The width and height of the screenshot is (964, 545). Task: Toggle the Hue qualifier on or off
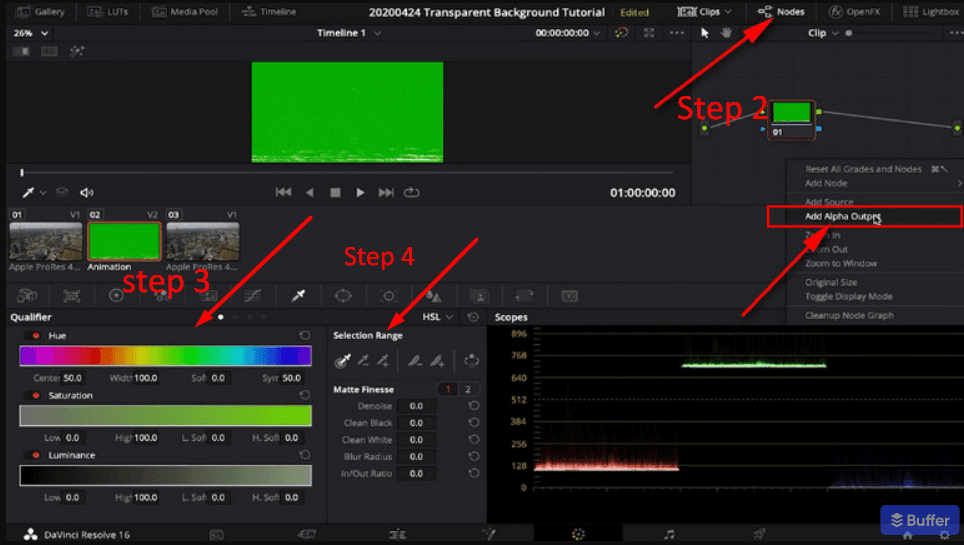point(36,335)
